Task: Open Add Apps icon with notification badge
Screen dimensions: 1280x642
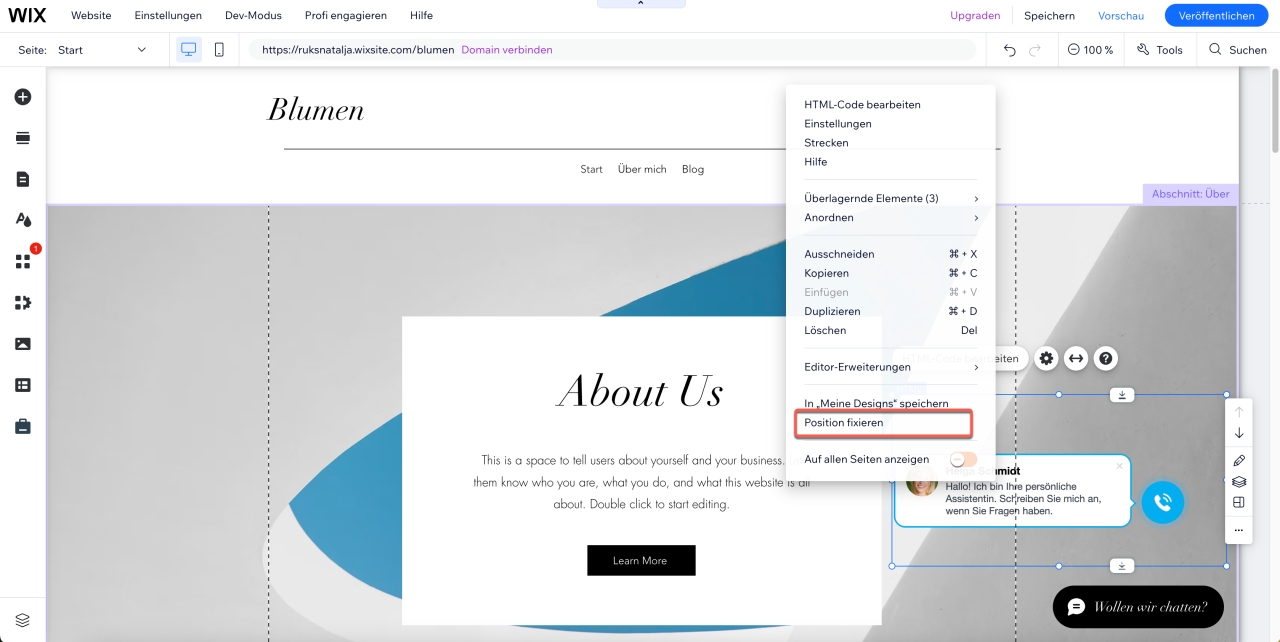Action: (23, 261)
